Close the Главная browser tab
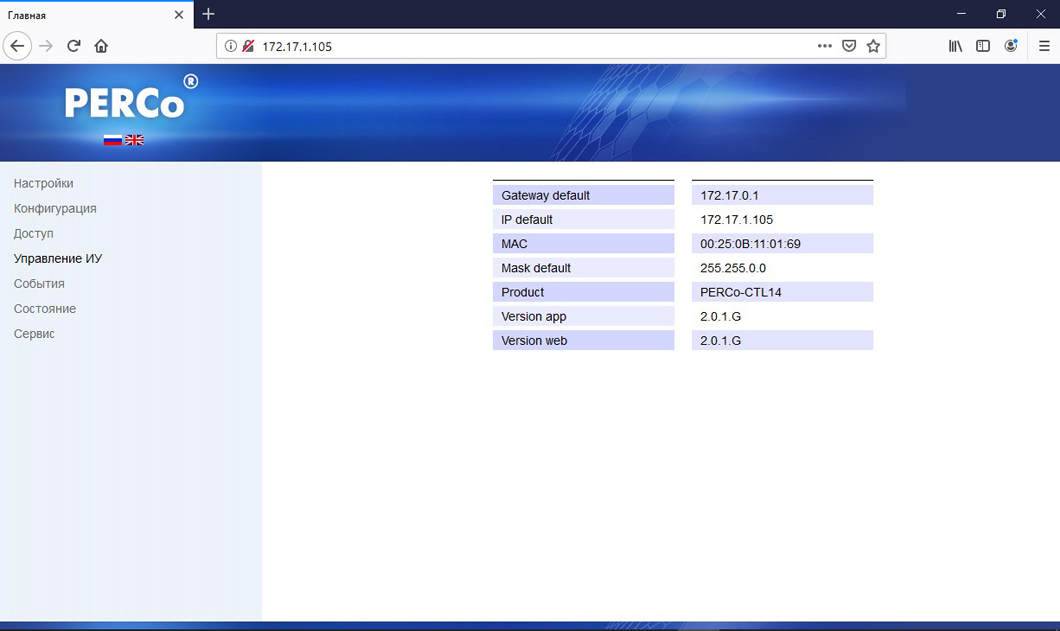1060x631 pixels. [x=179, y=15]
